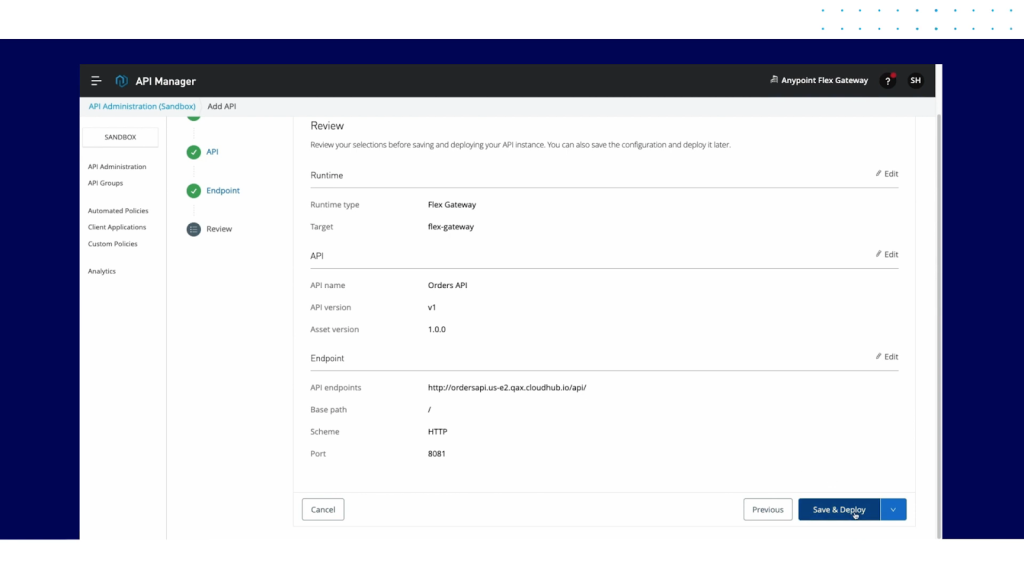Expand the Save & Deploy dropdown arrow
Image resolution: width=1024 pixels, height=576 pixels.
pos(893,510)
